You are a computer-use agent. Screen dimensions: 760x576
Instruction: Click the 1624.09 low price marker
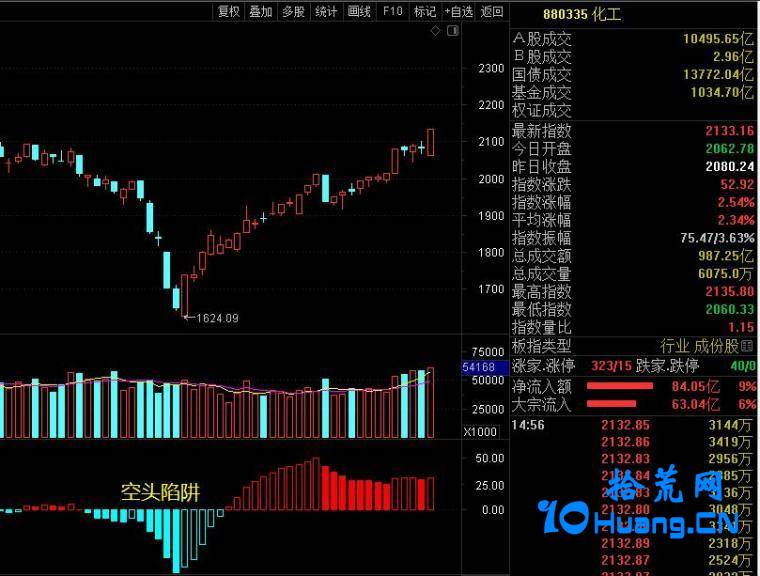[x=217, y=318]
